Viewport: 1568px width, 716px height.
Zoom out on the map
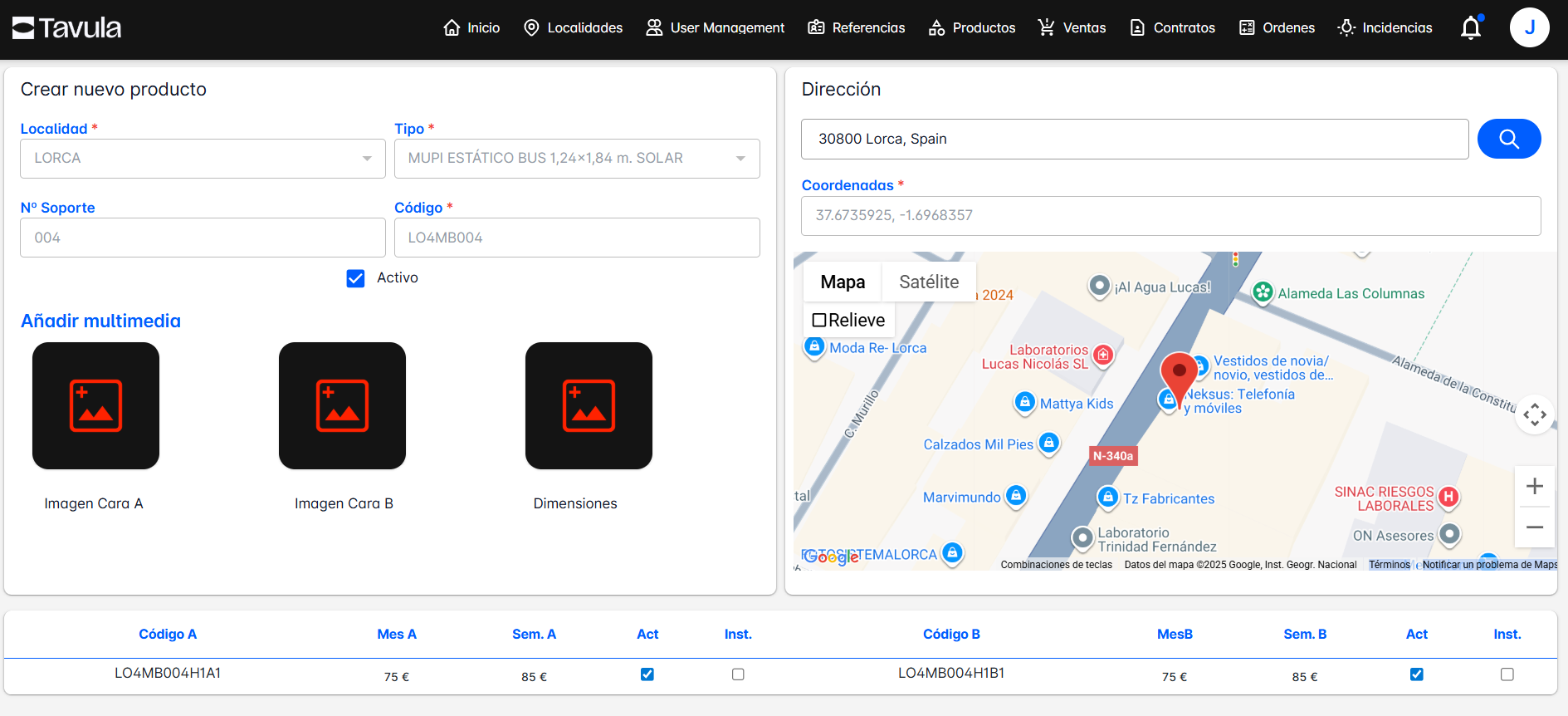click(1534, 527)
